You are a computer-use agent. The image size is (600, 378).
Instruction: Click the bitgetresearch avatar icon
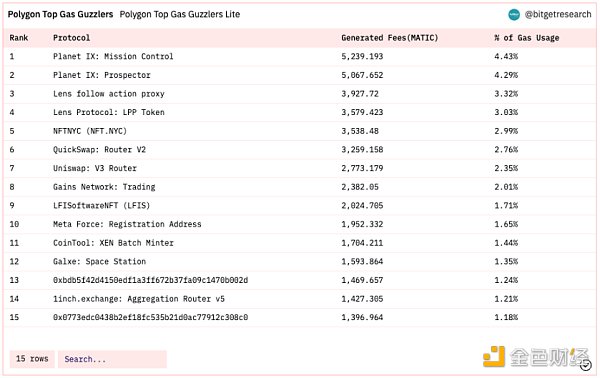(x=514, y=15)
